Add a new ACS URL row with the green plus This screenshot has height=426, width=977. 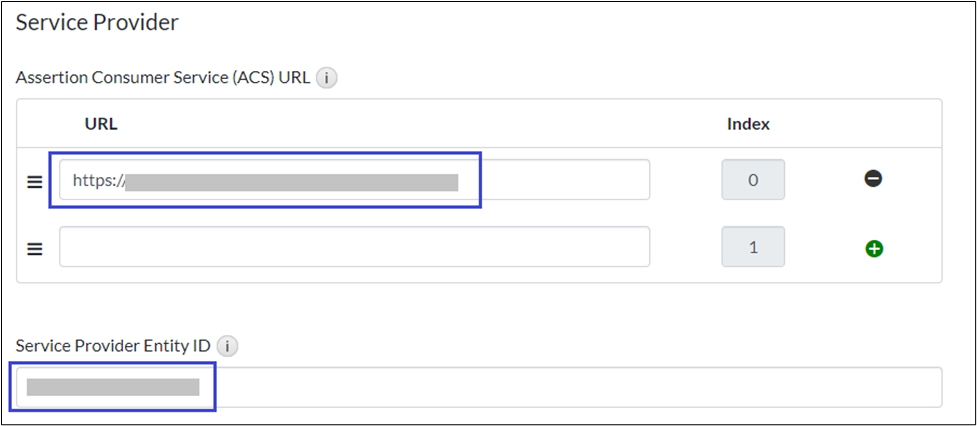click(873, 248)
